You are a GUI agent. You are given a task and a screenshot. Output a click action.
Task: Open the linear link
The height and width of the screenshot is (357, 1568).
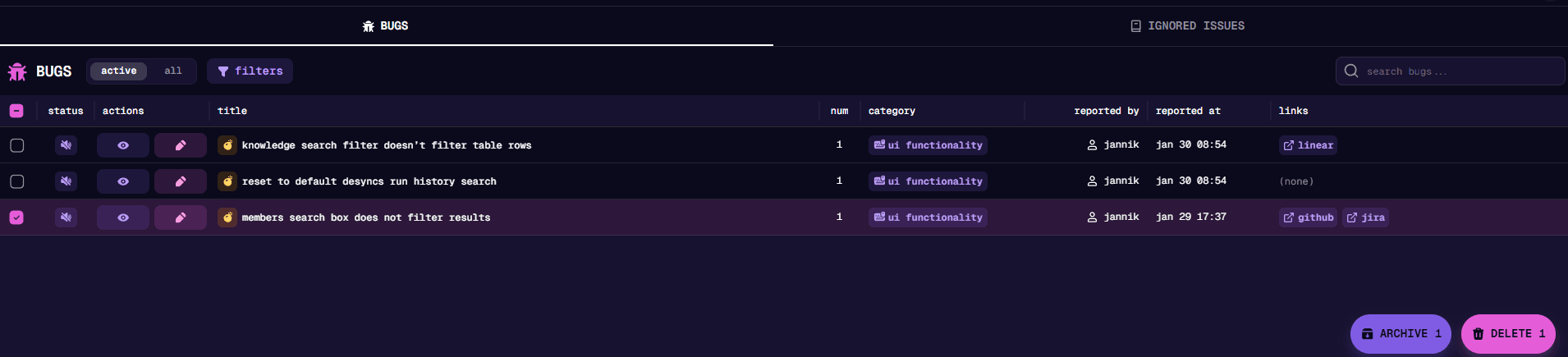tap(1308, 145)
